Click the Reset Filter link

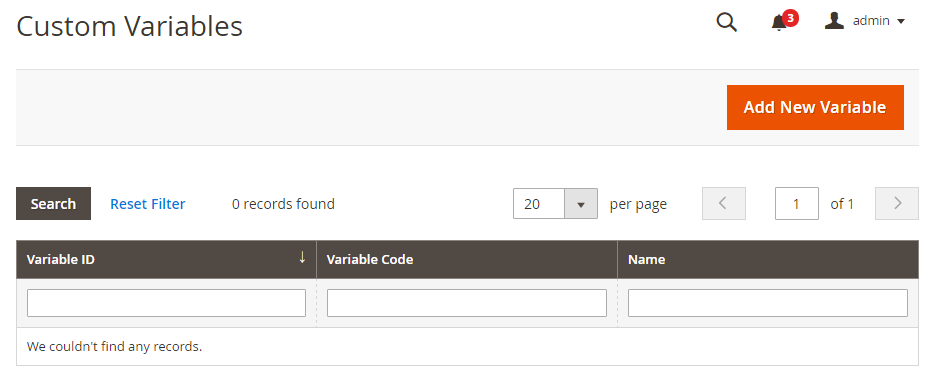click(x=147, y=204)
